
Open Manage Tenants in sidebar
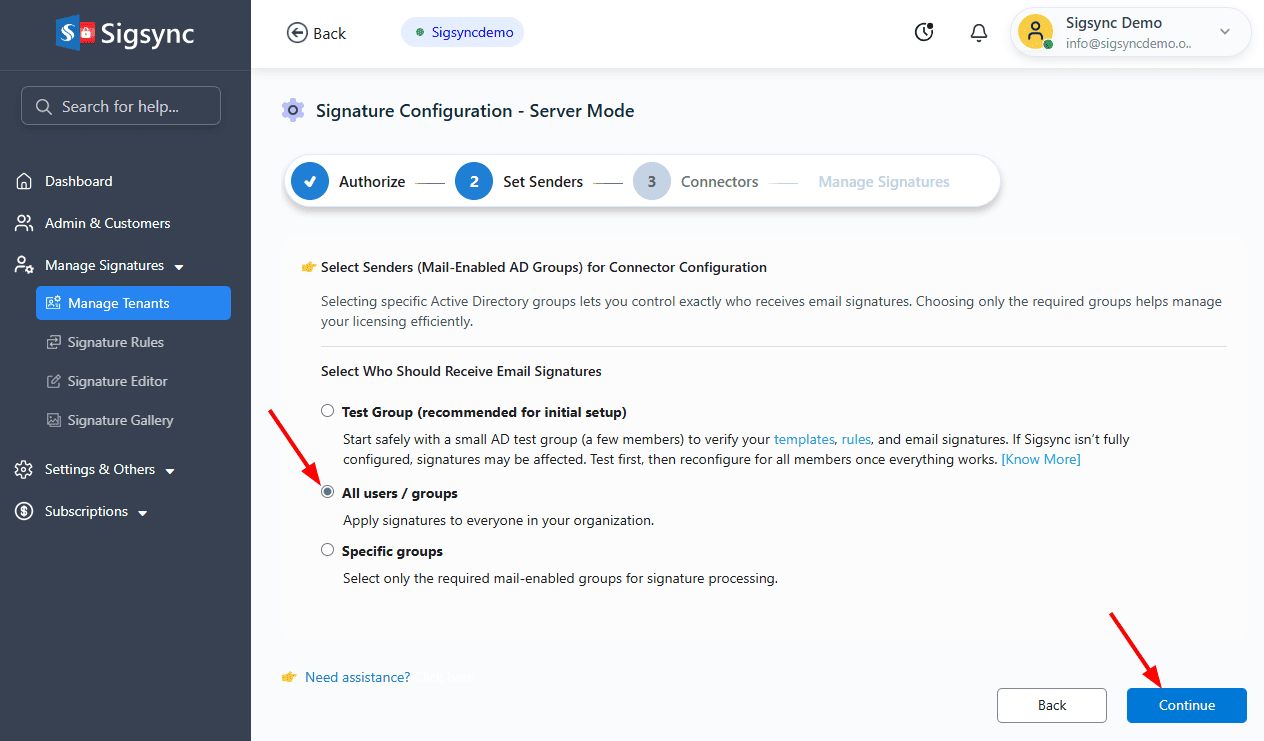tap(133, 303)
